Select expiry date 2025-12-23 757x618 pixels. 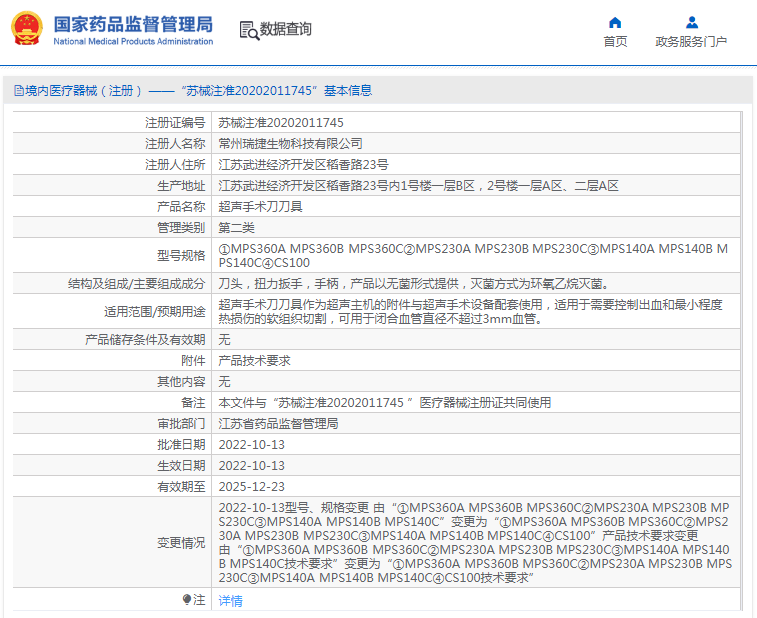pos(252,487)
